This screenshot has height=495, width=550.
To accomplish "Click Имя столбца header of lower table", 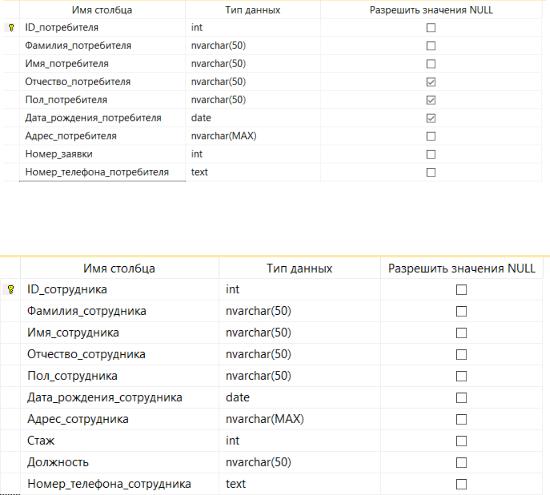I will coord(120,268).
